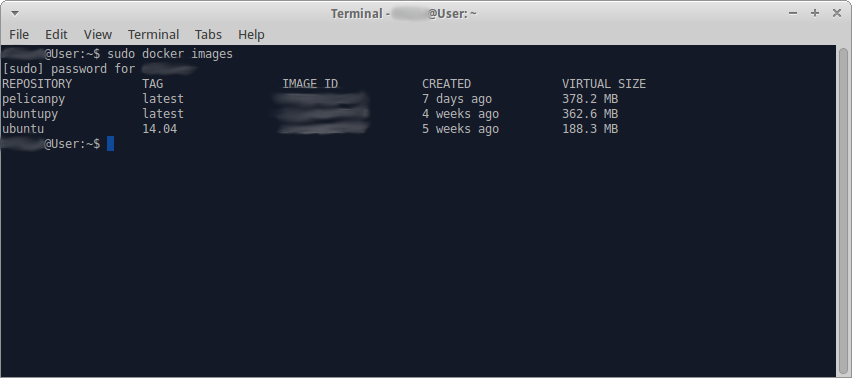Screen dimensions: 852x378
Task: Click the VIRTUAL SIZE column header
Action: tap(604, 84)
